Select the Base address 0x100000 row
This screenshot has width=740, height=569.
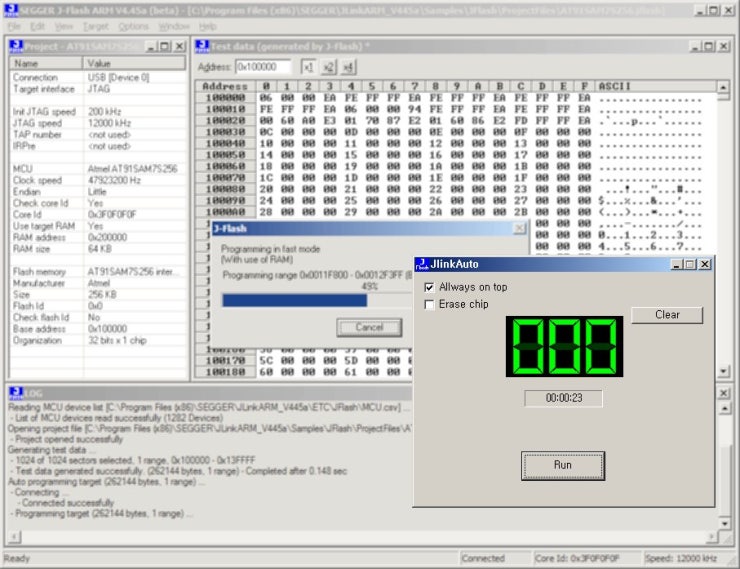point(98,329)
